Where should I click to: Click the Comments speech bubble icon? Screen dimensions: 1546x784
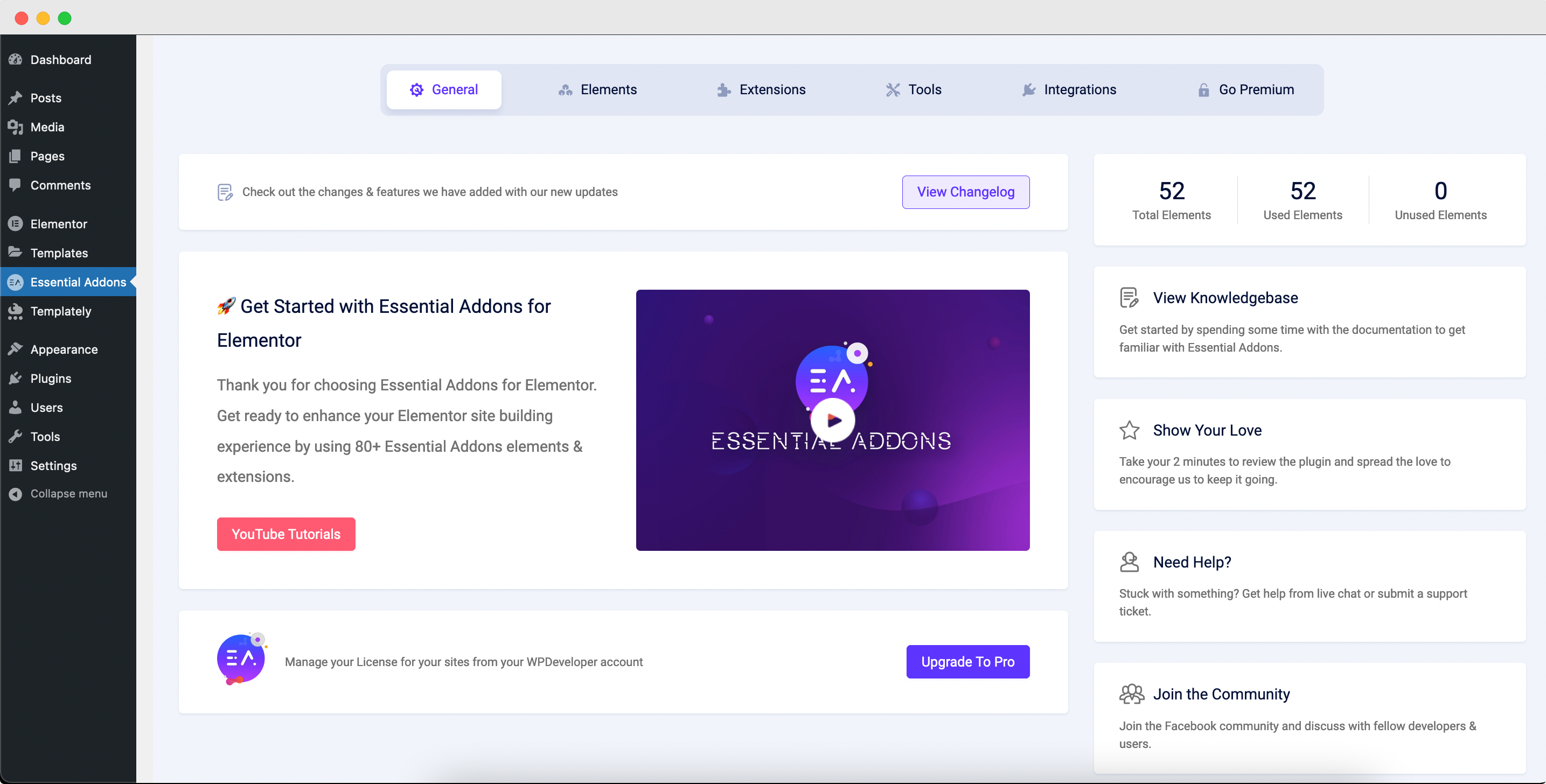pyautogui.click(x=15, y=185)
